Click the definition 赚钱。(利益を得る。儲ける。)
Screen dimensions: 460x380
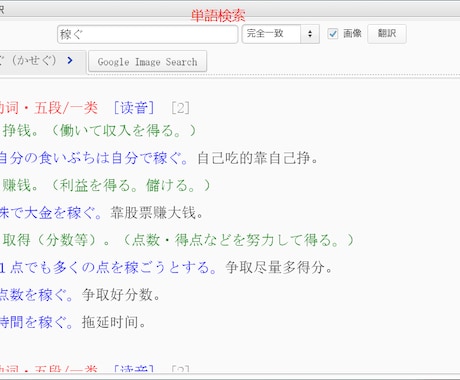106,185
